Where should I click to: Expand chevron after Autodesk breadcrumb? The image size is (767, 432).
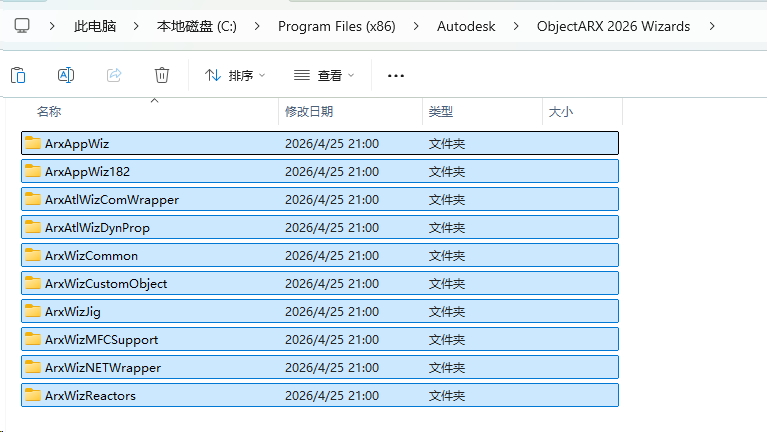click(516, 26)
